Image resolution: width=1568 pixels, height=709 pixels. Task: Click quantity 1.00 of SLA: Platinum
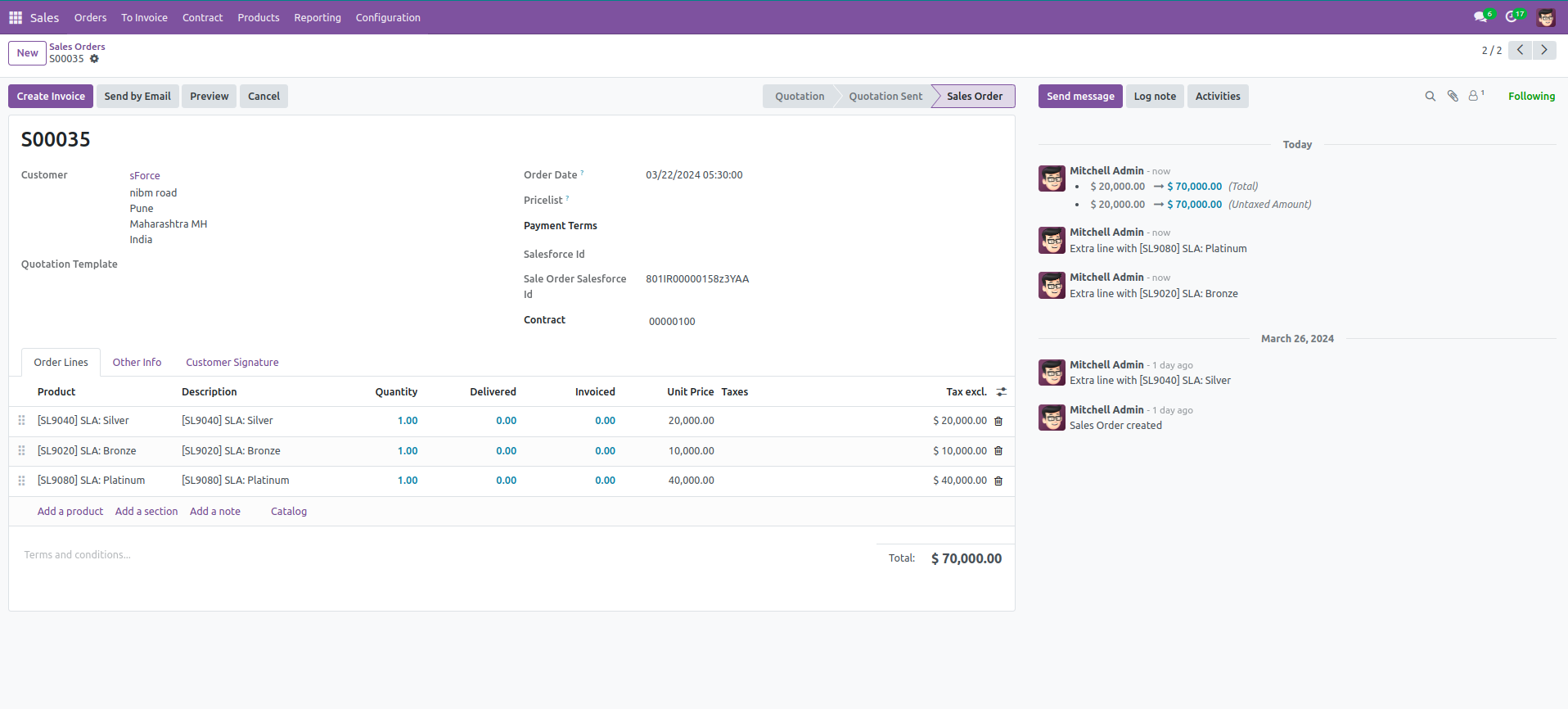(408, 481)
